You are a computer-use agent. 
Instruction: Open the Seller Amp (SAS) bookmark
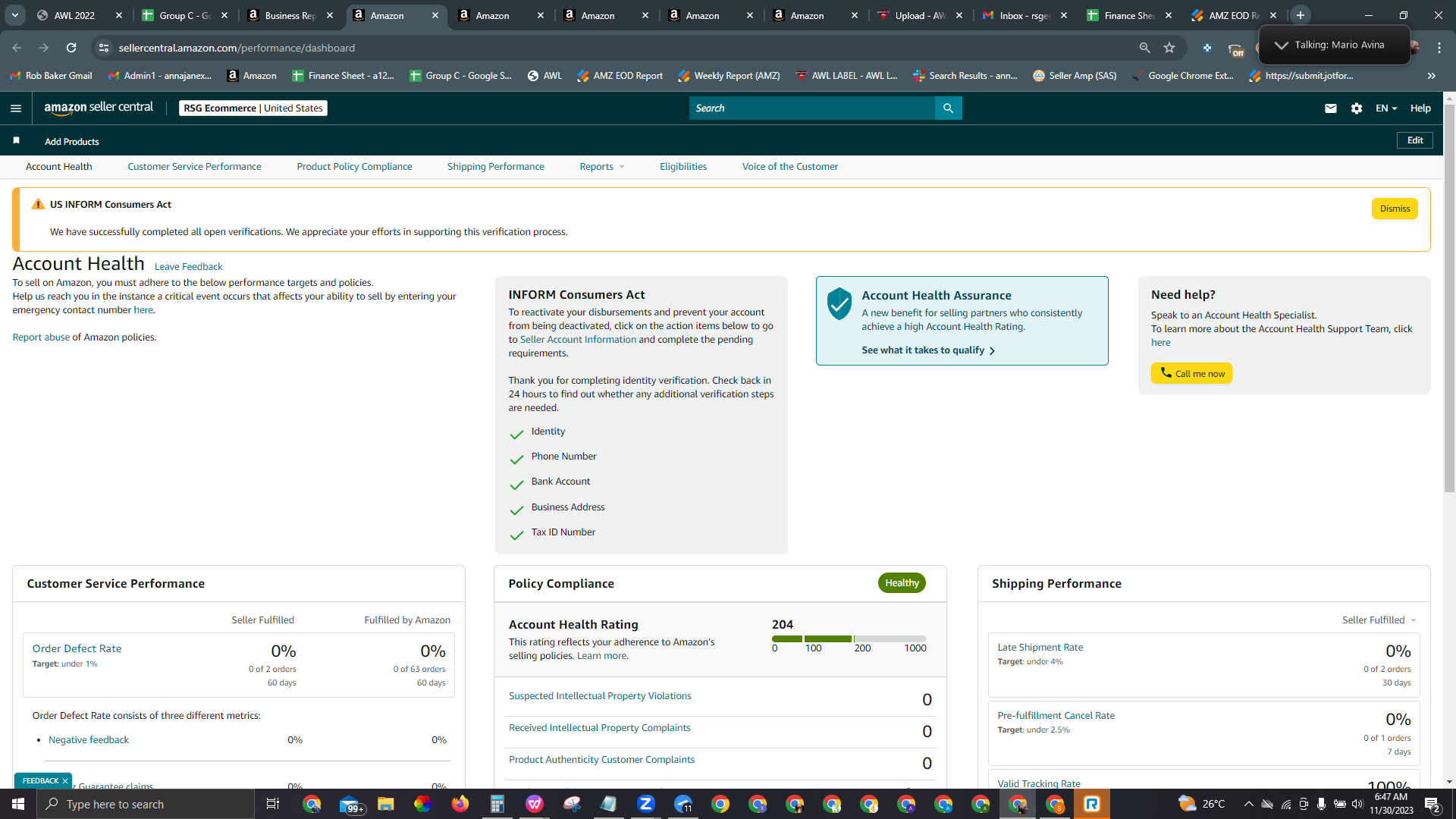[x=1075, y=76]
